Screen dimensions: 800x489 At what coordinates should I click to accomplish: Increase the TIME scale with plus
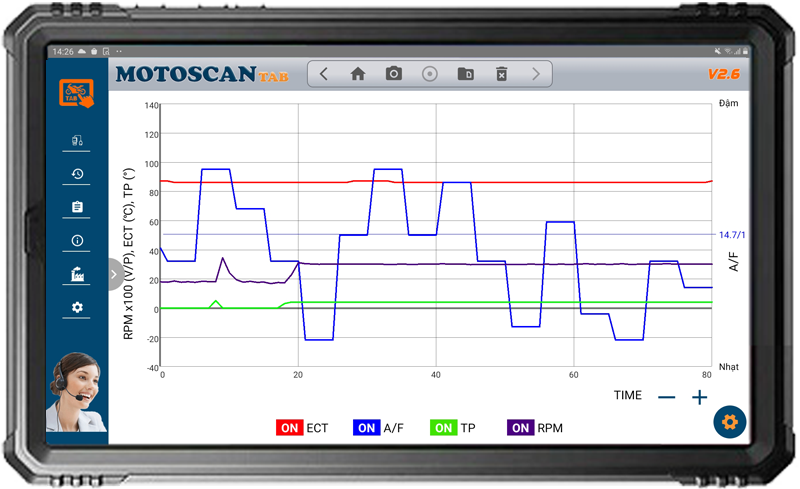(699, 397)
